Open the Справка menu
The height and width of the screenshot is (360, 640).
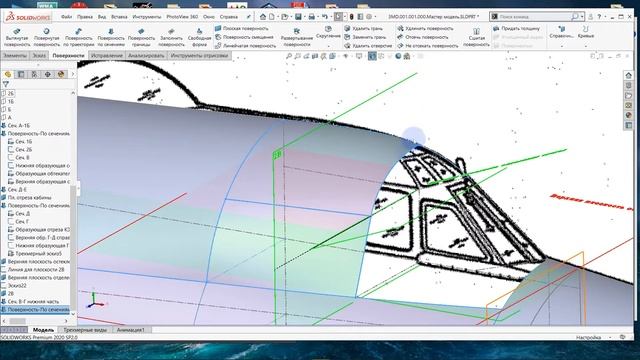[x=229, y=17]
